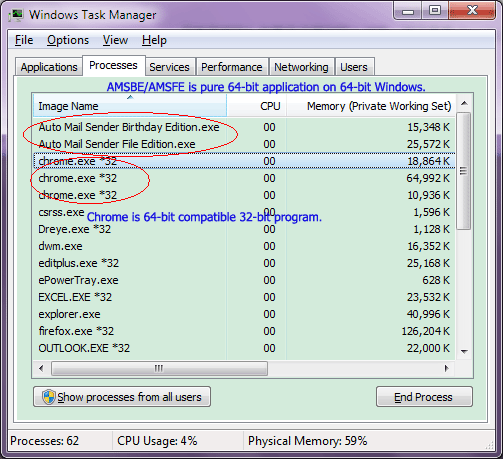The image size is (503, 459).
Task: Select the OUTLOOK.EXE *32 process
Action: click(244, 348)
